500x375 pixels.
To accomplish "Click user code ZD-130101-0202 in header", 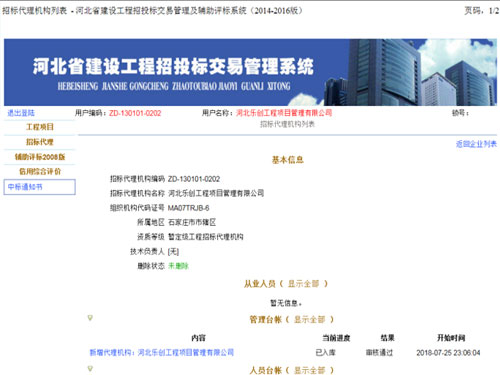I will pos(135,113).
